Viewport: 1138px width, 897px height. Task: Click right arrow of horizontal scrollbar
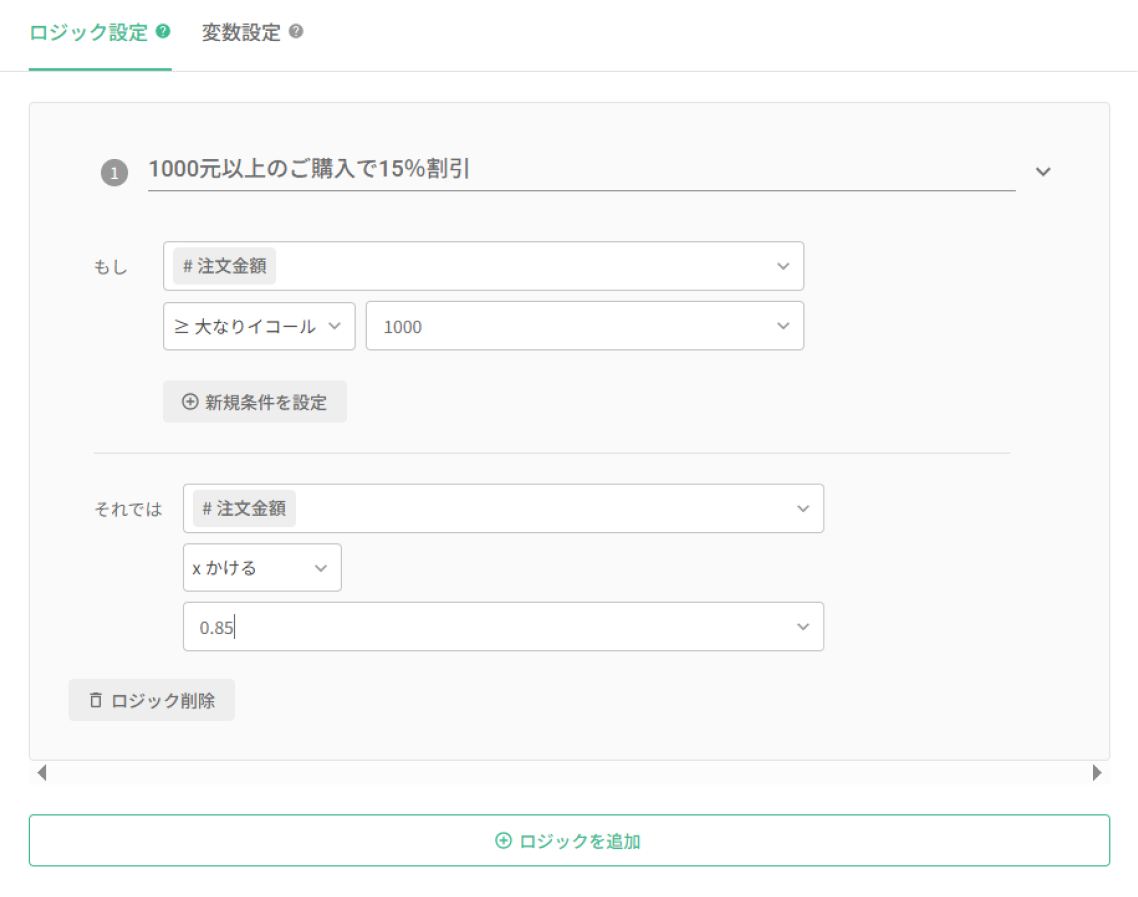coord(1097,772)
